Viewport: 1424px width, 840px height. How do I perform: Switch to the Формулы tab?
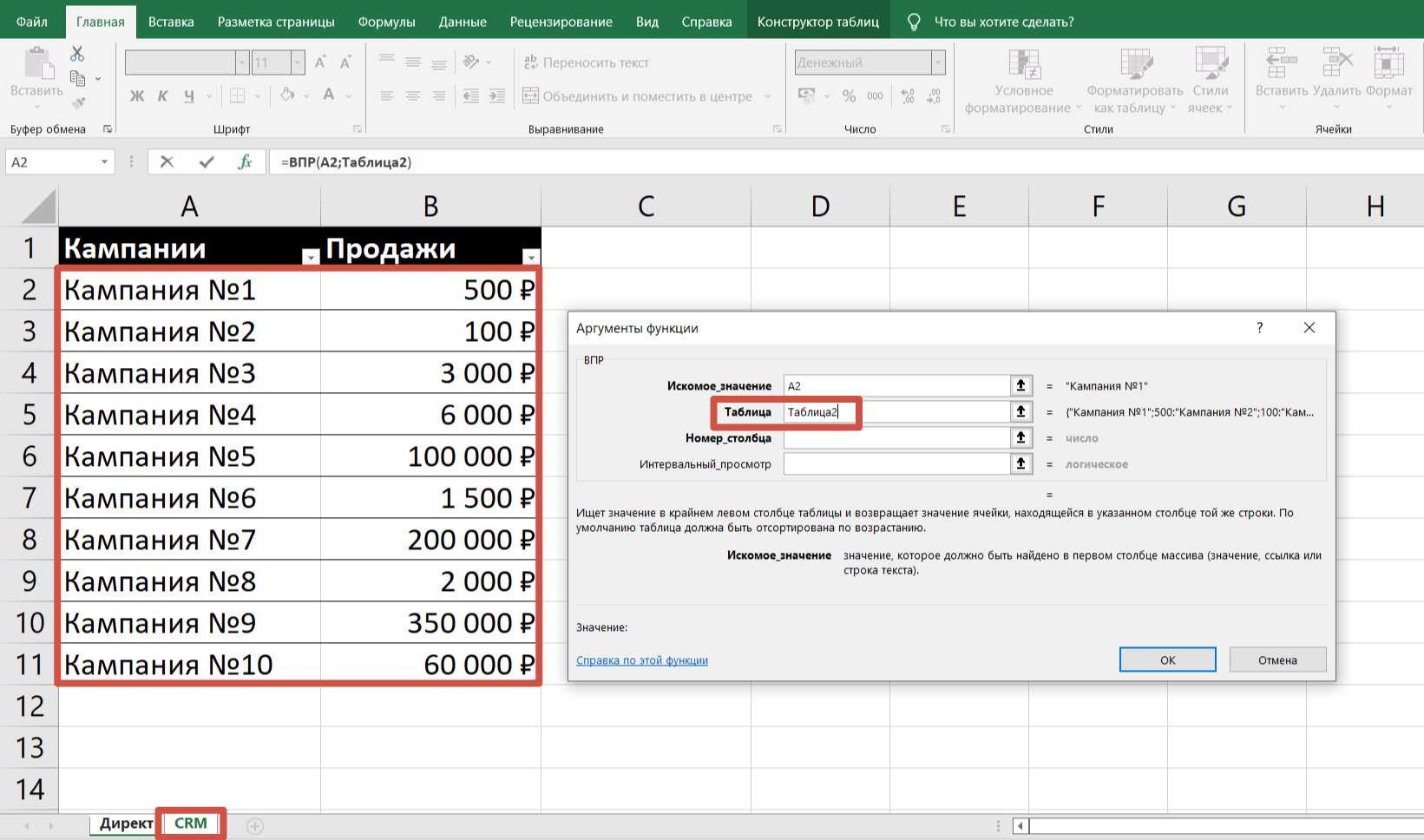(386, 22)
